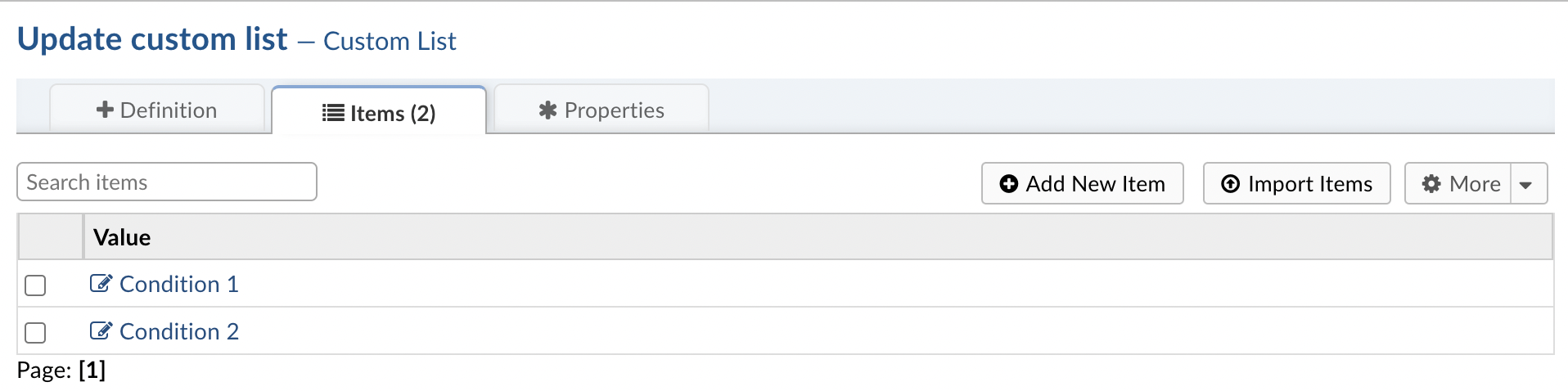Click the plus-circle icon in Add New Item
This screenshot has width=1568, height=391.
[x=1009, y=184]
